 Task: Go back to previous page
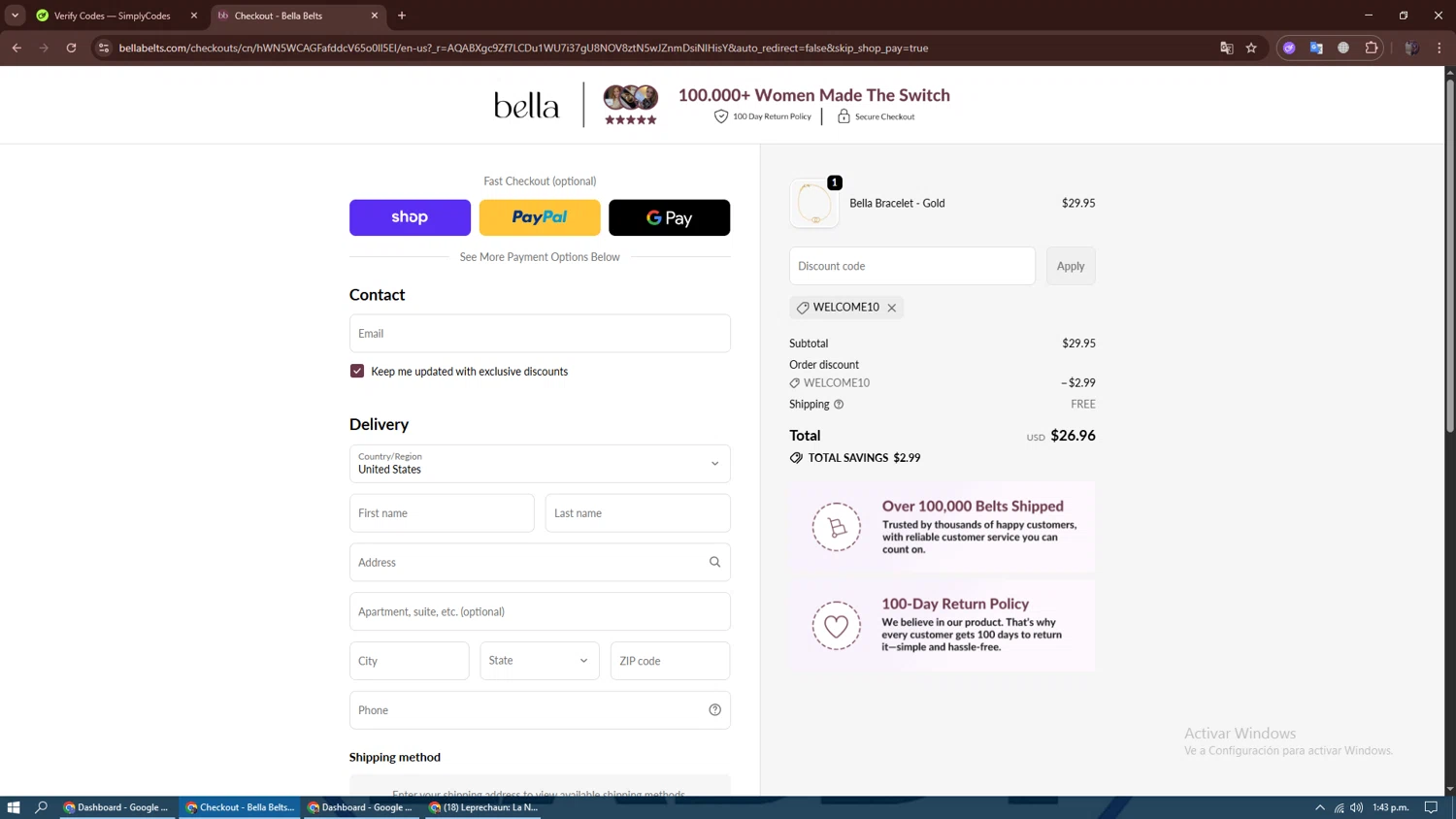(17, 48)
